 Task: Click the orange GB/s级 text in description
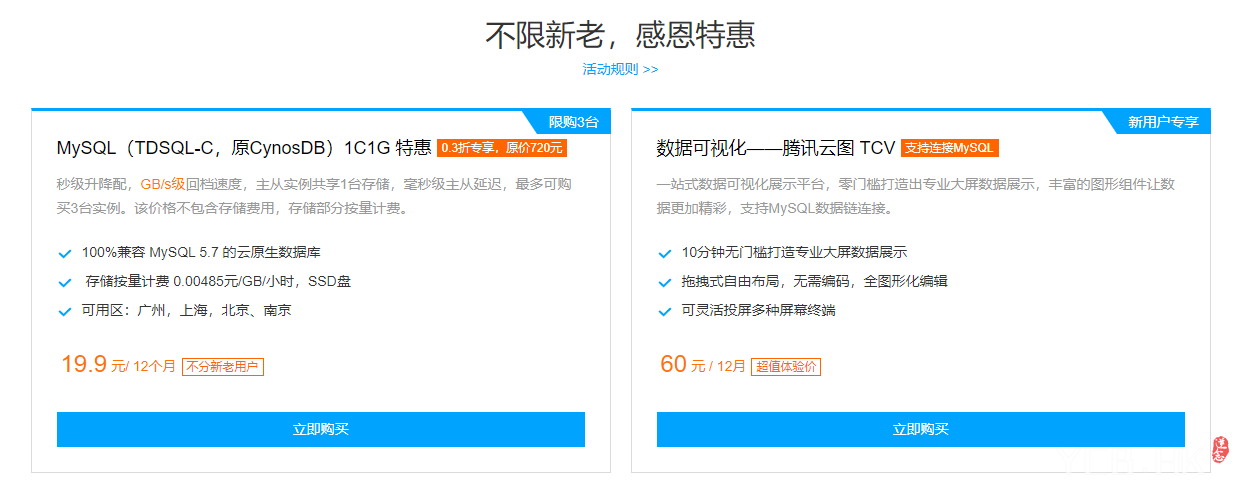click(x=163, y=184)
